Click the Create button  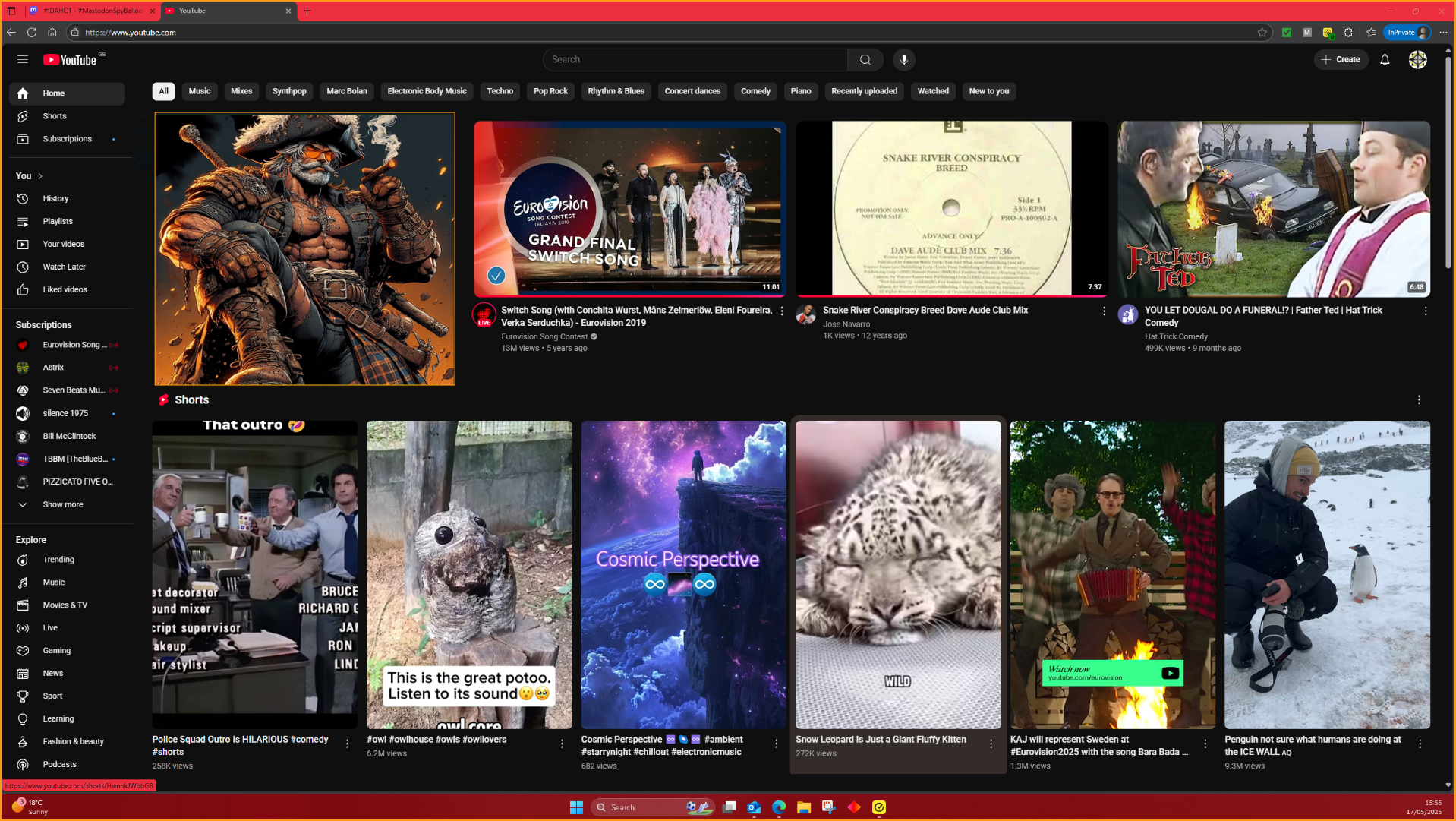coord(1341,59)
